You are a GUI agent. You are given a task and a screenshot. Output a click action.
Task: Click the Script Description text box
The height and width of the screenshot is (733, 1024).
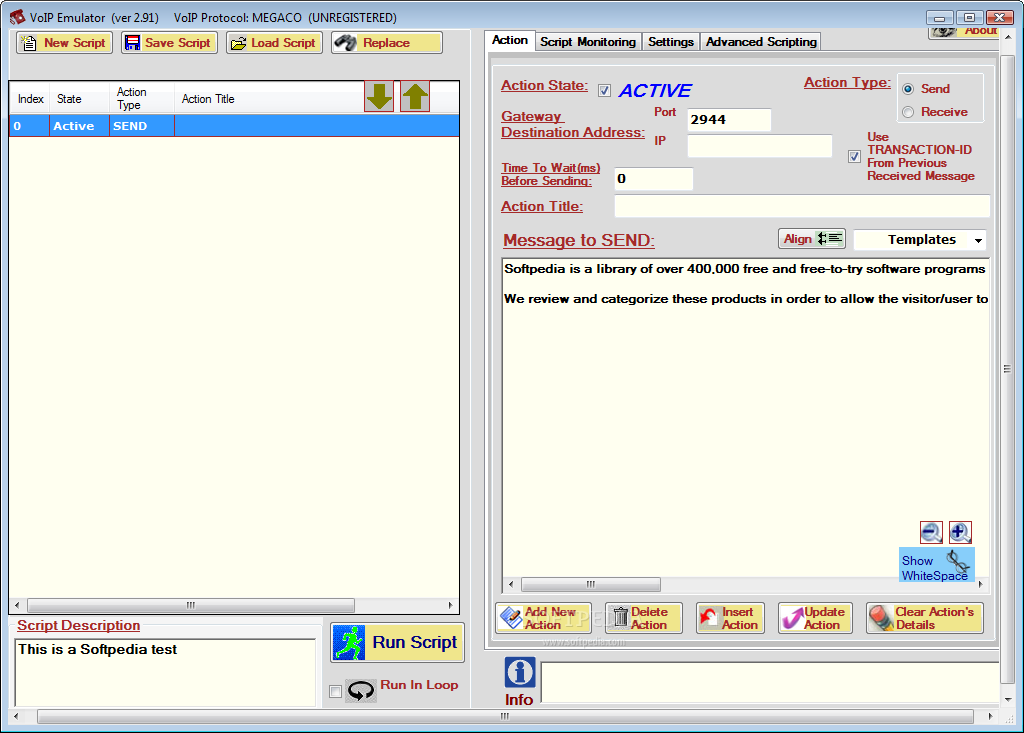165,672
